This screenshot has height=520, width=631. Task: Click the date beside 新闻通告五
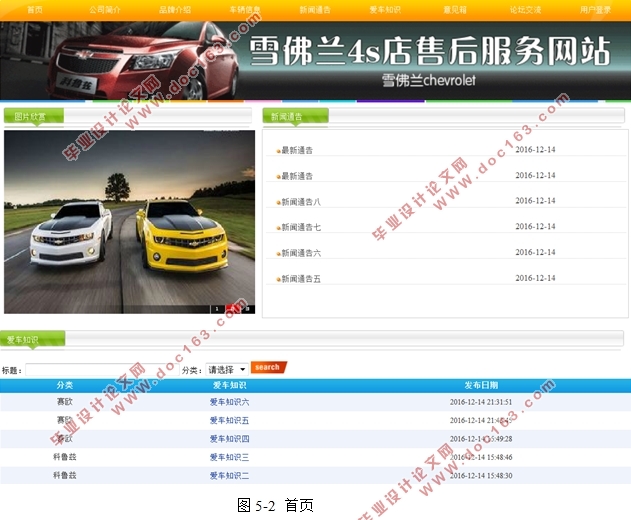coord(535,278)
